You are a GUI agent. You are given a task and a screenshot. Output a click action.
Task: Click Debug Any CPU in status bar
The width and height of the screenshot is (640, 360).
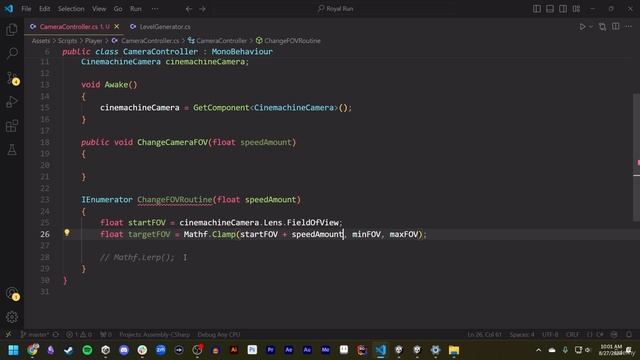218,335
